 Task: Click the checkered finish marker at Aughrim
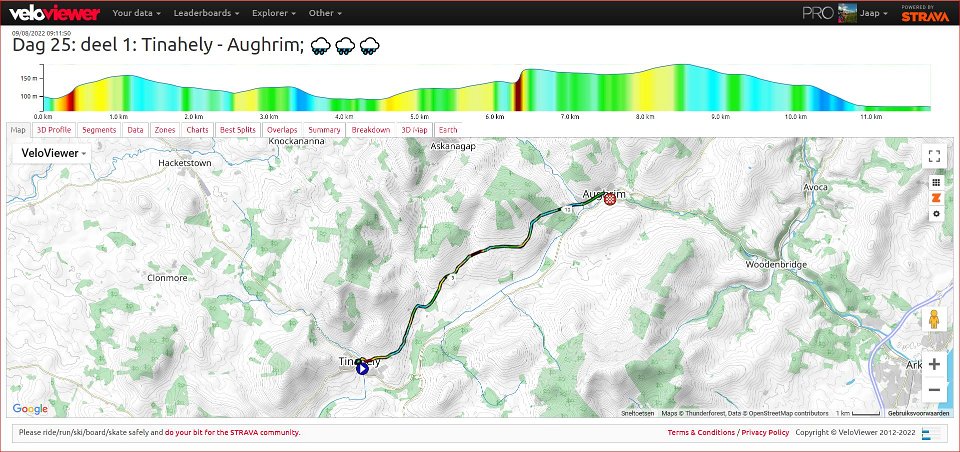click(x=608, y=199)
